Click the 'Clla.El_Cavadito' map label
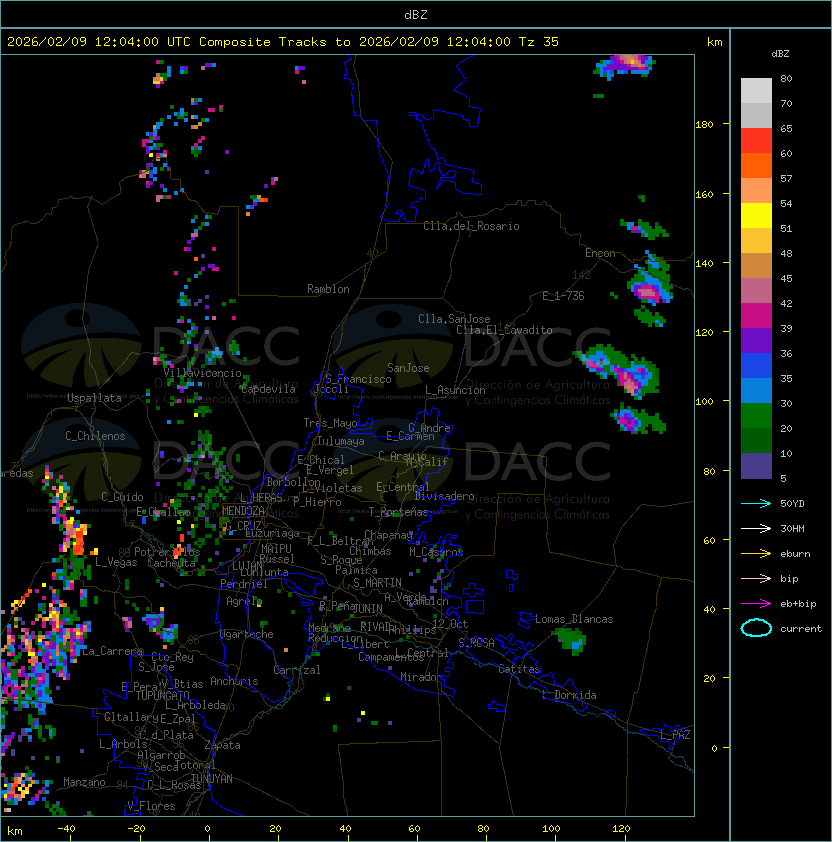 504,330
